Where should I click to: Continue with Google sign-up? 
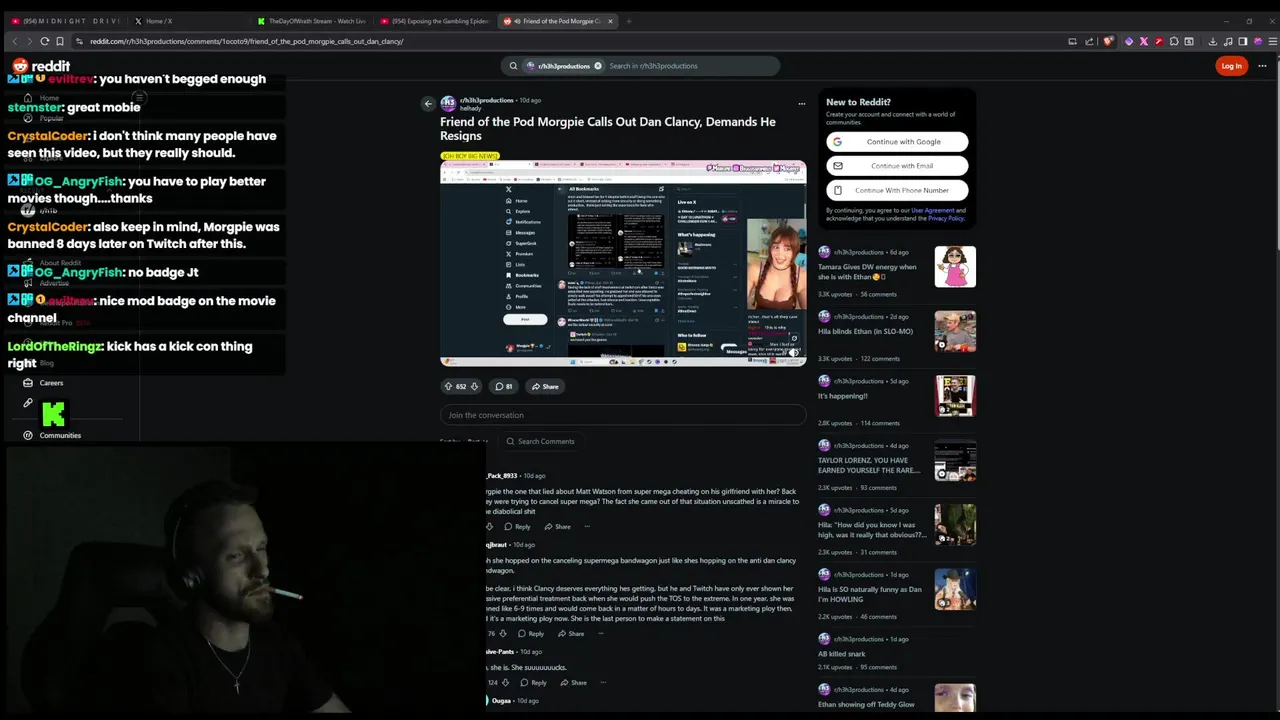(897, 142)
